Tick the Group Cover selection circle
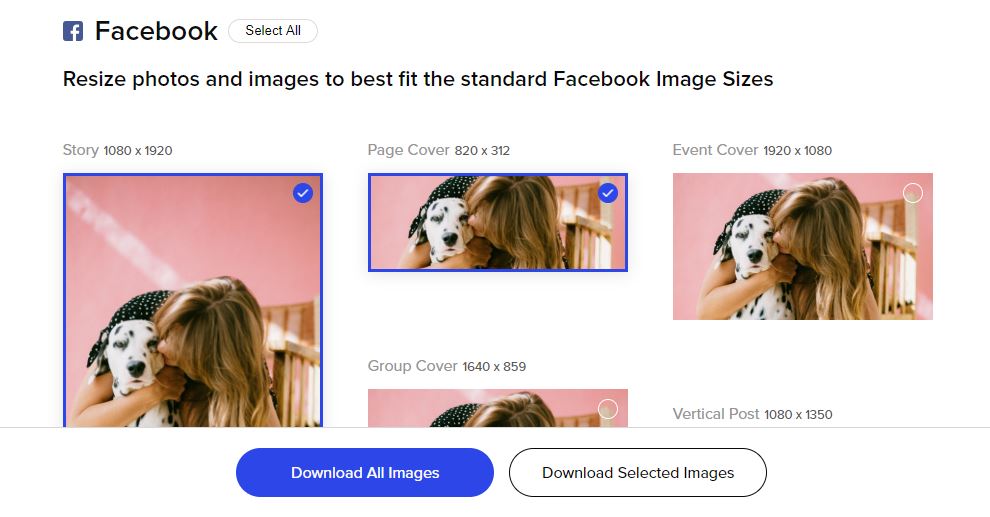Viewport: 990px width, 517px height. 608,409
